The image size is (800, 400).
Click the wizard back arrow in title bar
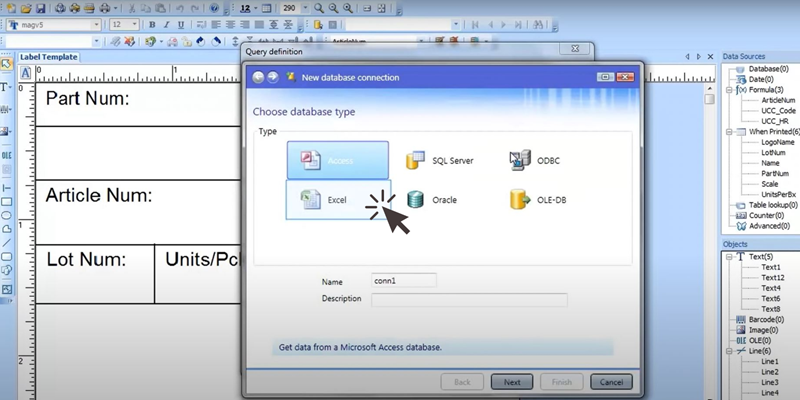[259, 77]
